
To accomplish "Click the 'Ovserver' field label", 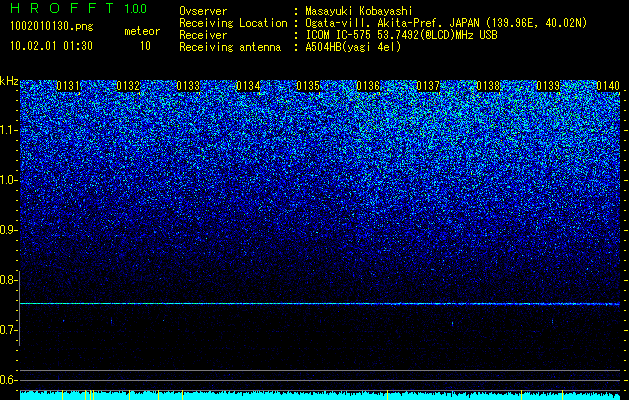I will [203, 11].
